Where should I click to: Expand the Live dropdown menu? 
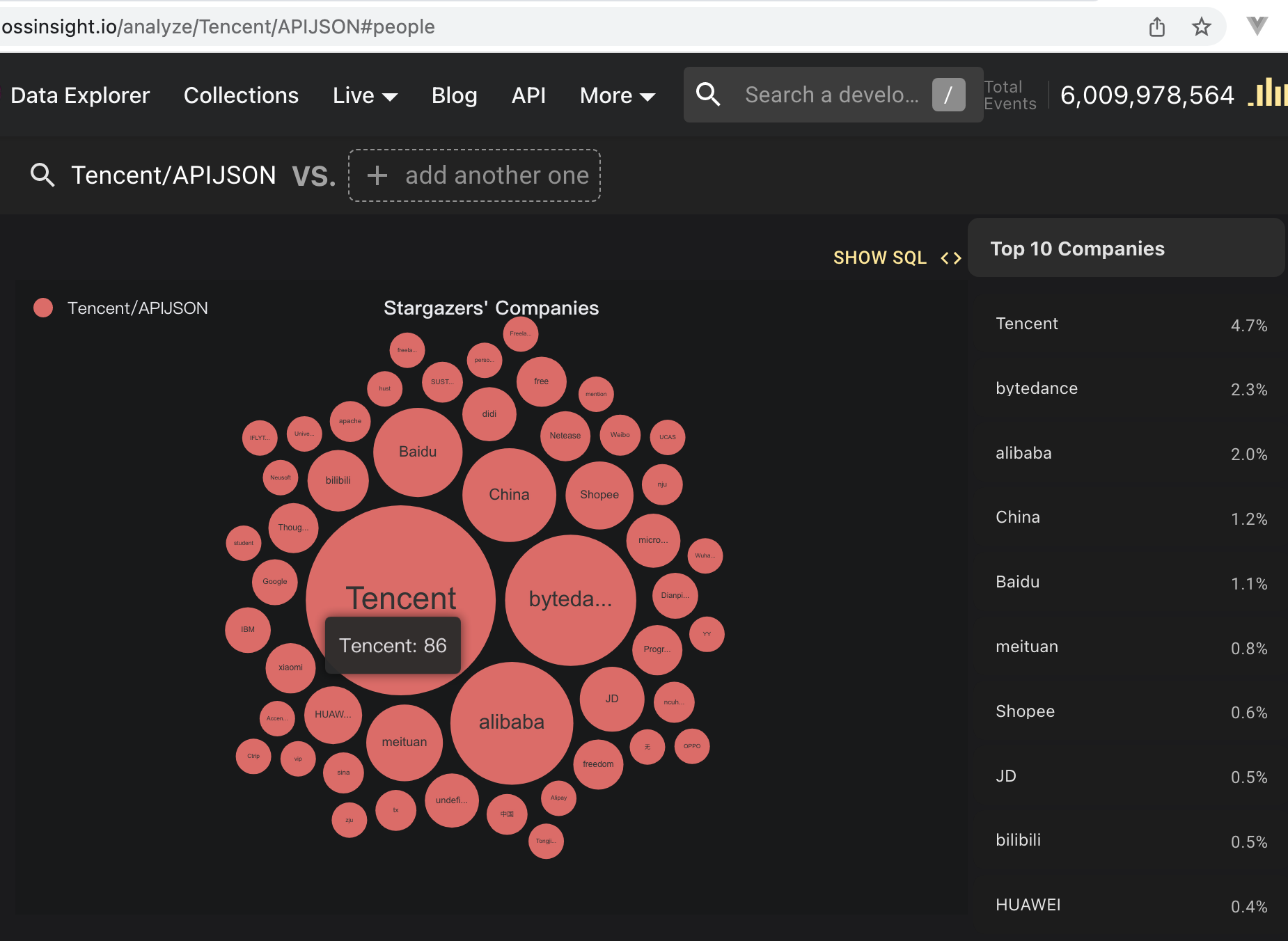click(x=365, y=95)
